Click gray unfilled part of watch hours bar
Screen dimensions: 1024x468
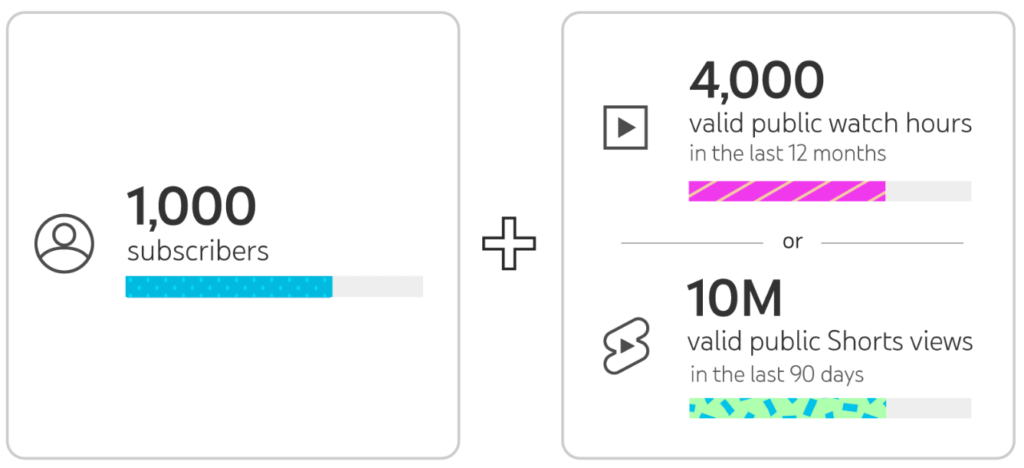[929, 191]
